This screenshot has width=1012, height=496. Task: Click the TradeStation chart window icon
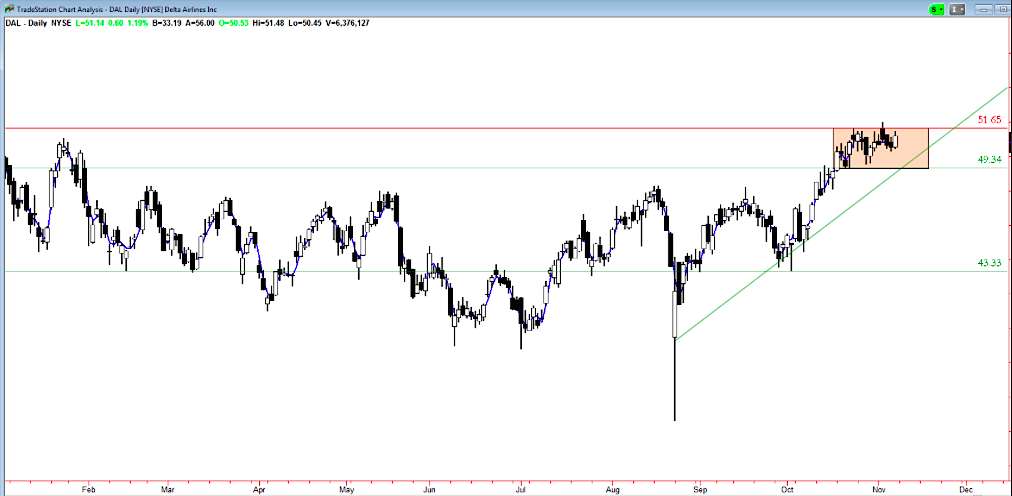click(9, 9)
